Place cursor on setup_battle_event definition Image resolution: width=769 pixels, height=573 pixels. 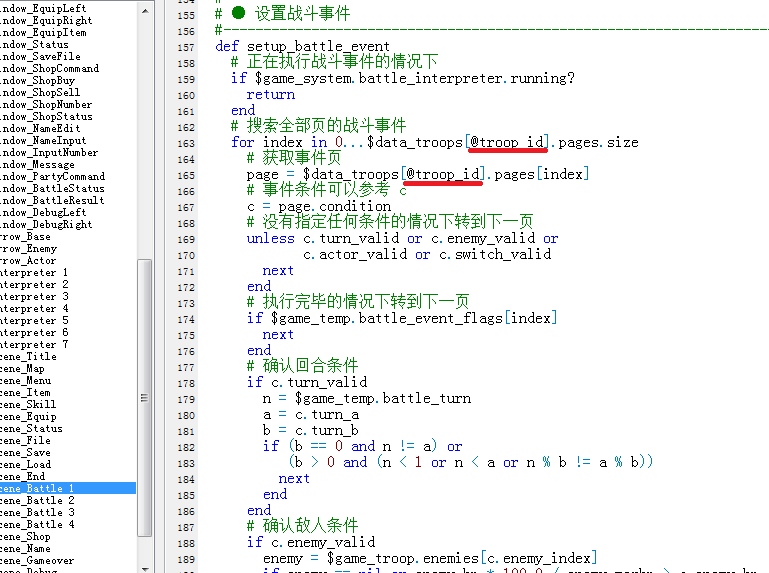(x=303, y=46)
